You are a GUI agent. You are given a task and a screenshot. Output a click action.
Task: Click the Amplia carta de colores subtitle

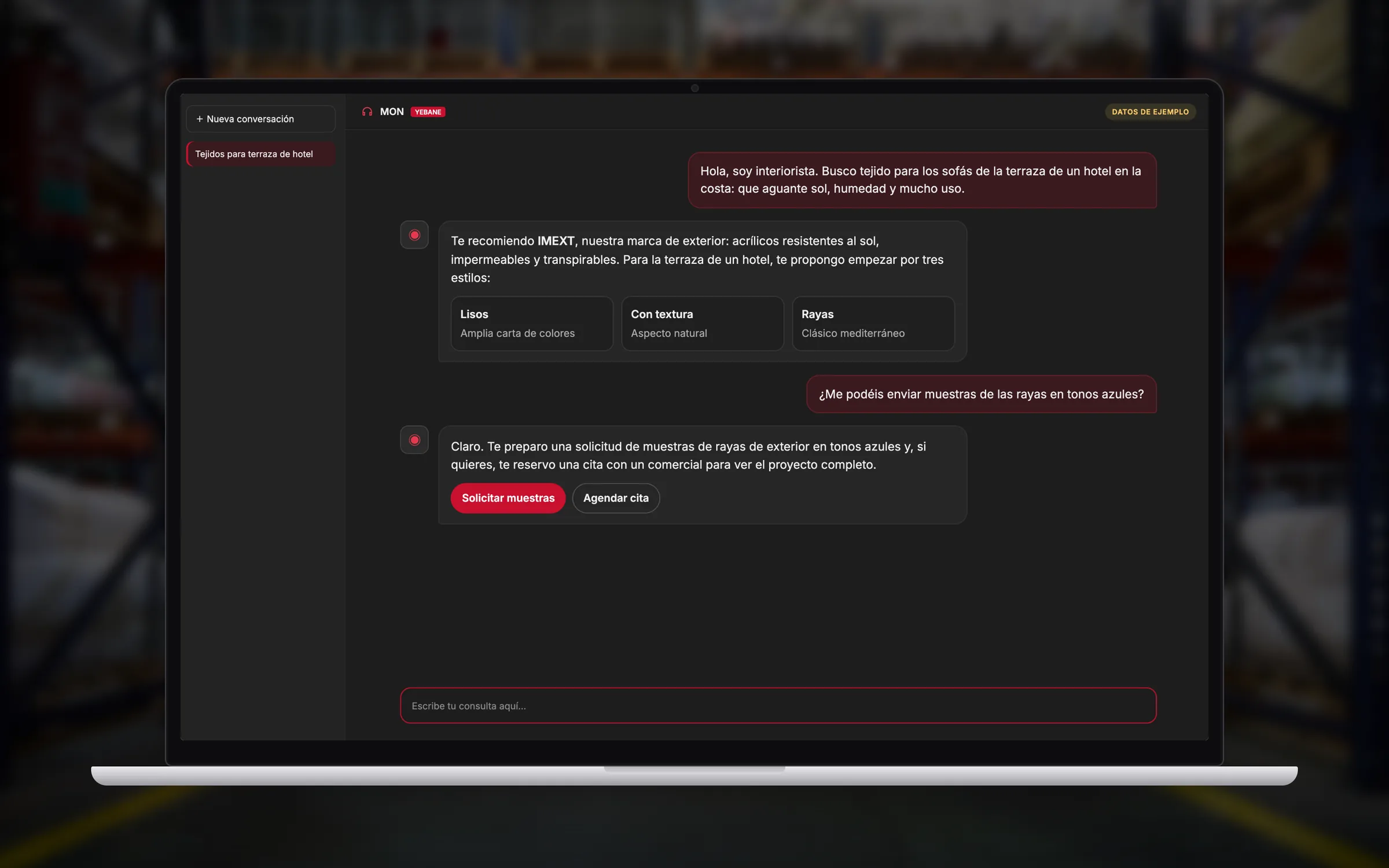click(x=517, y=333)
